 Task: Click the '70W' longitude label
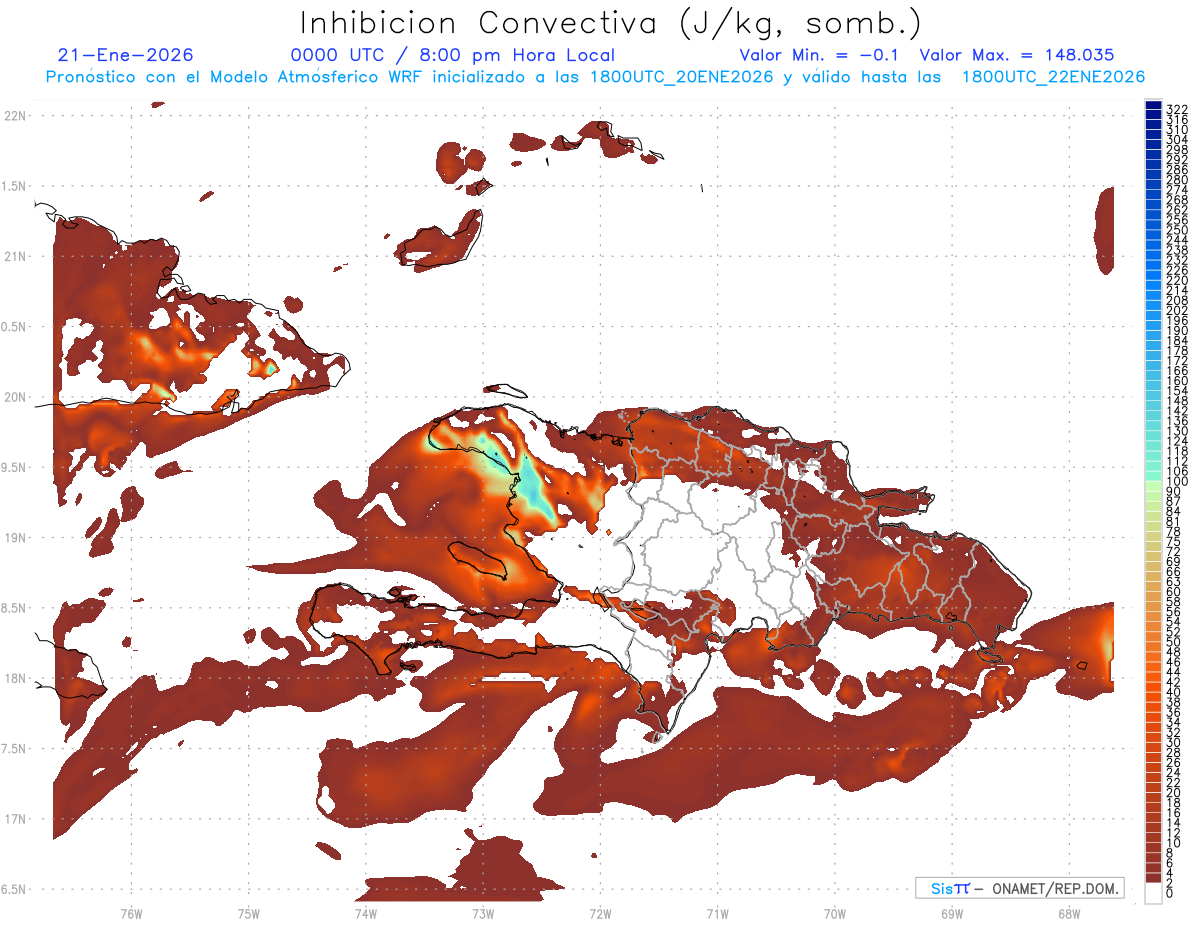click(x=835, y=914)
